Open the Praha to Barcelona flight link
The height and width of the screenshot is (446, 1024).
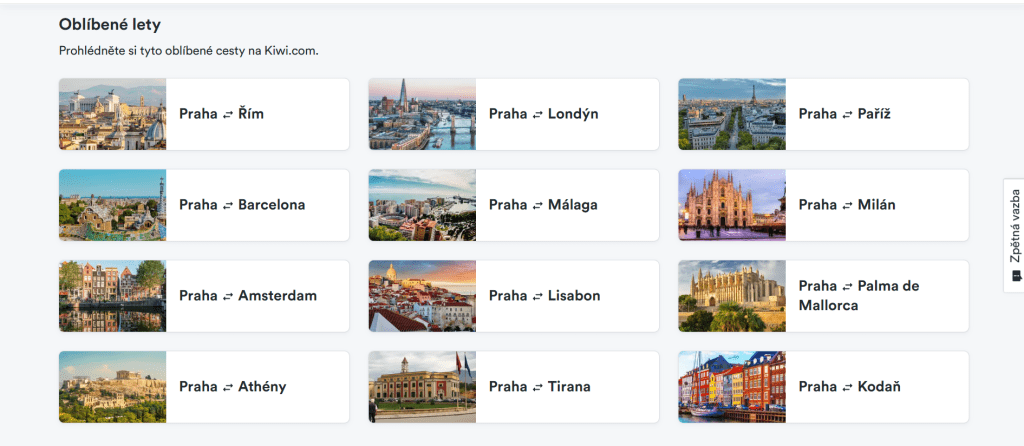[x=242, y=205]
